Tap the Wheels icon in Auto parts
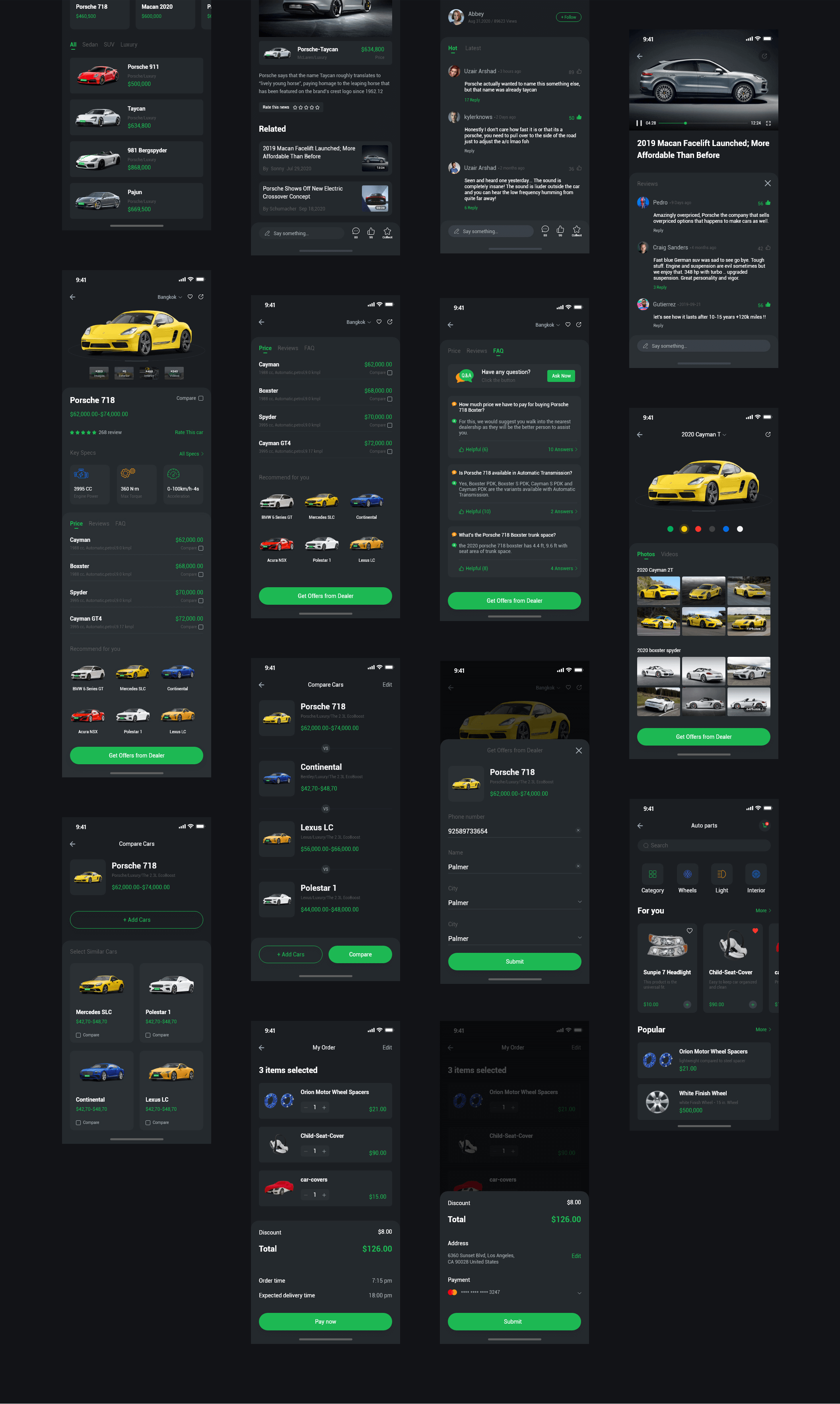The width and height of the screenshot is (840, 1404). (x=687, y=874)
